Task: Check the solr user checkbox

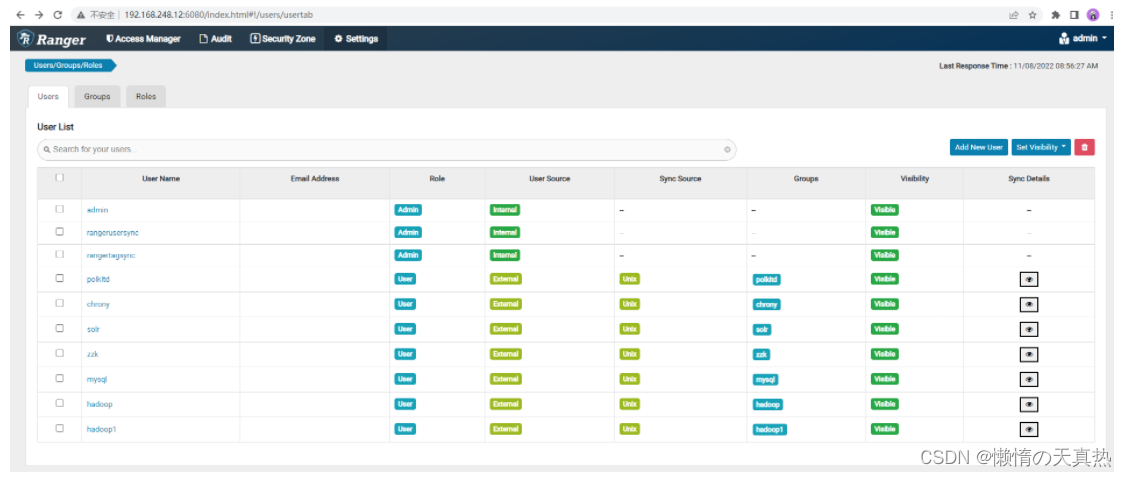Action: [x=60, y=328]
